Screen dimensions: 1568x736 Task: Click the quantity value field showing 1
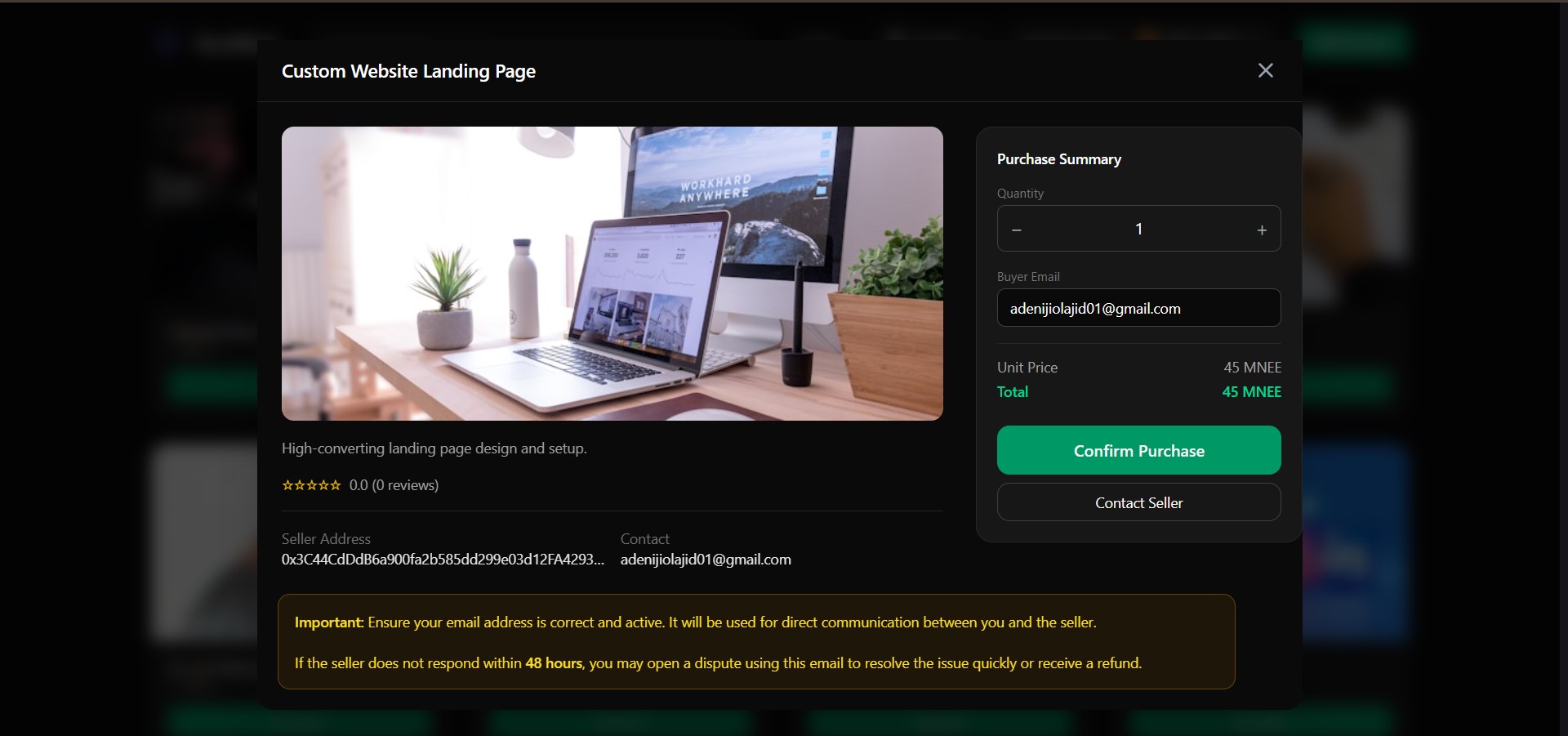1138,229
